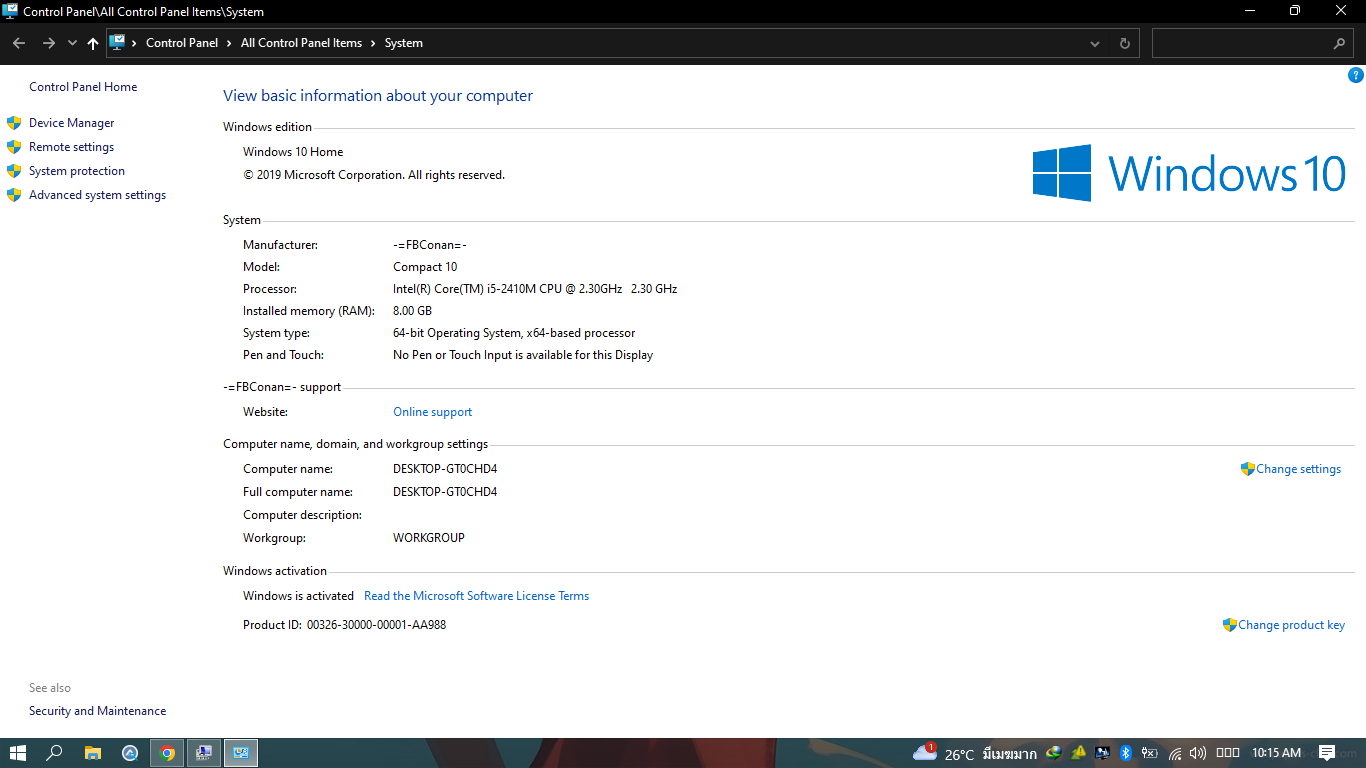Click the search magnifier icon
Image resolution: width=1366 pixels, height=768 pixels.
coord(1340,43)
